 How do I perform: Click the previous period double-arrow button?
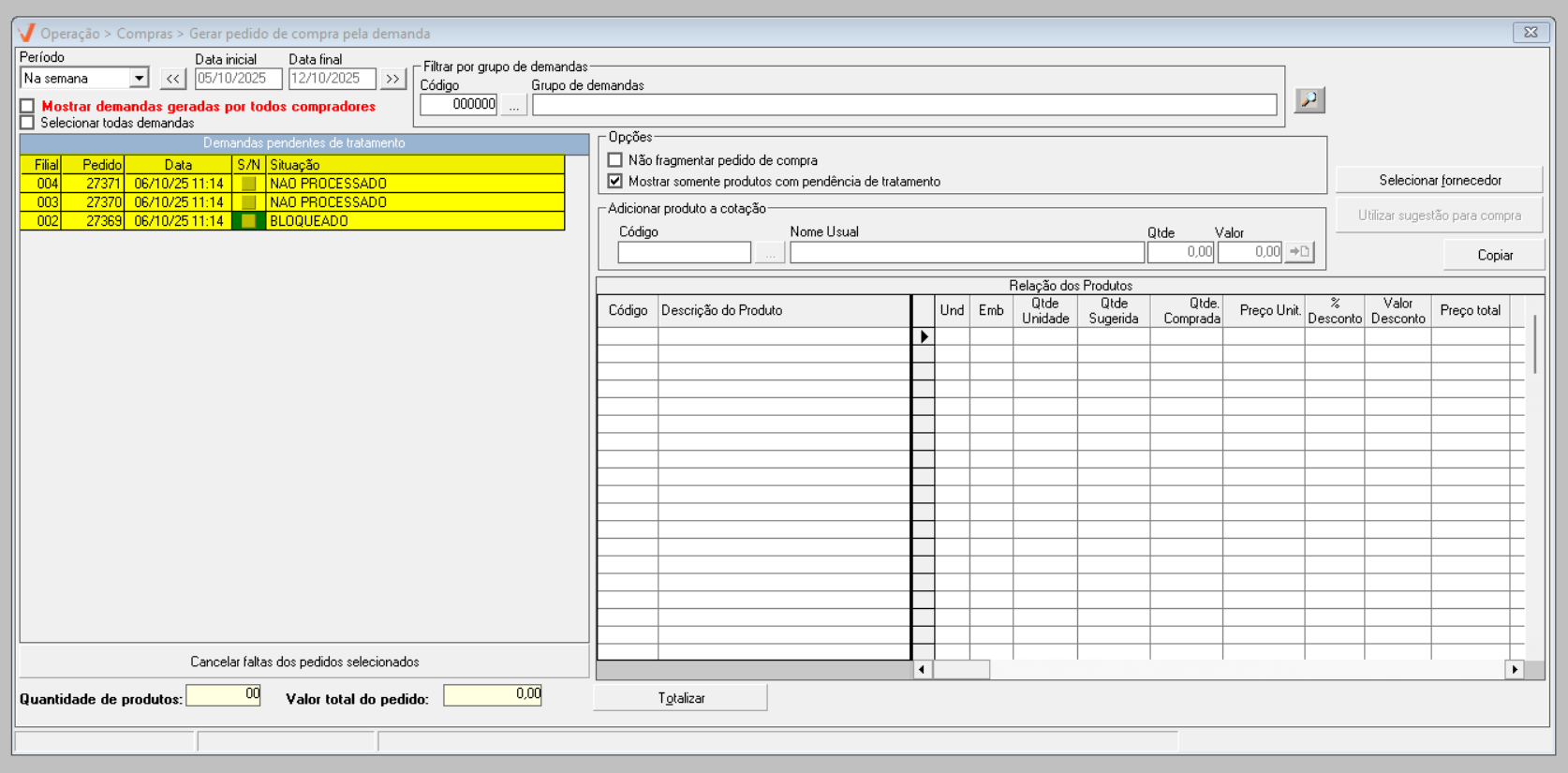(x=172, y=79)
